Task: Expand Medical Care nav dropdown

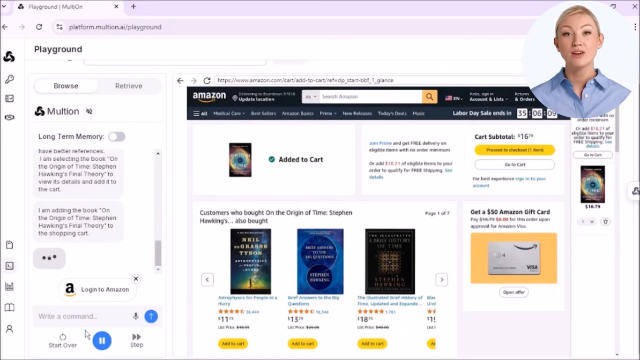Action: click(x=229, y=113)
